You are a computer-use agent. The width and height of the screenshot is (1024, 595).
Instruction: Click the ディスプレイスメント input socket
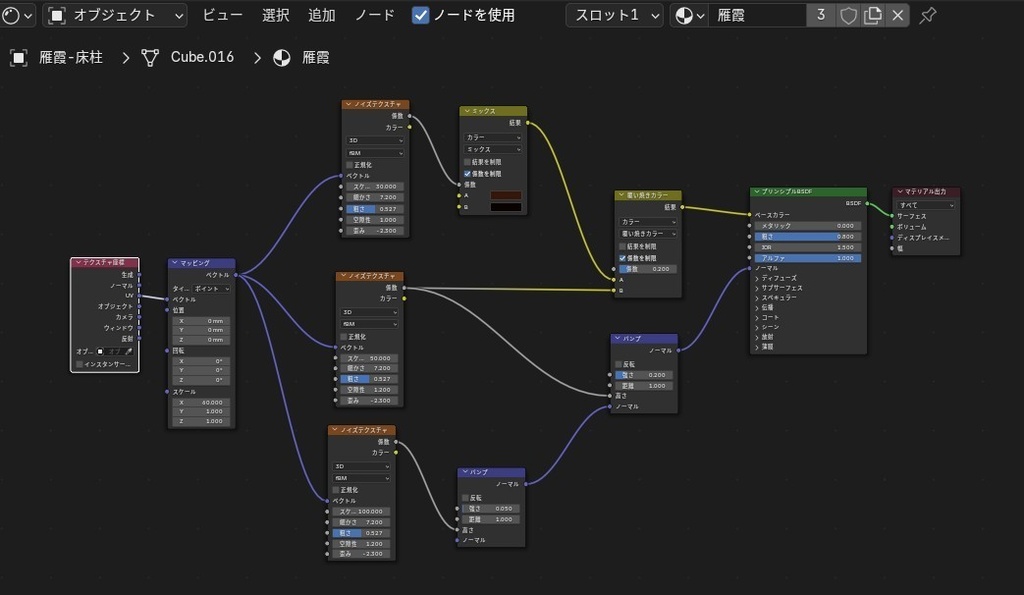pyautogui.click(x=892, y=238)
